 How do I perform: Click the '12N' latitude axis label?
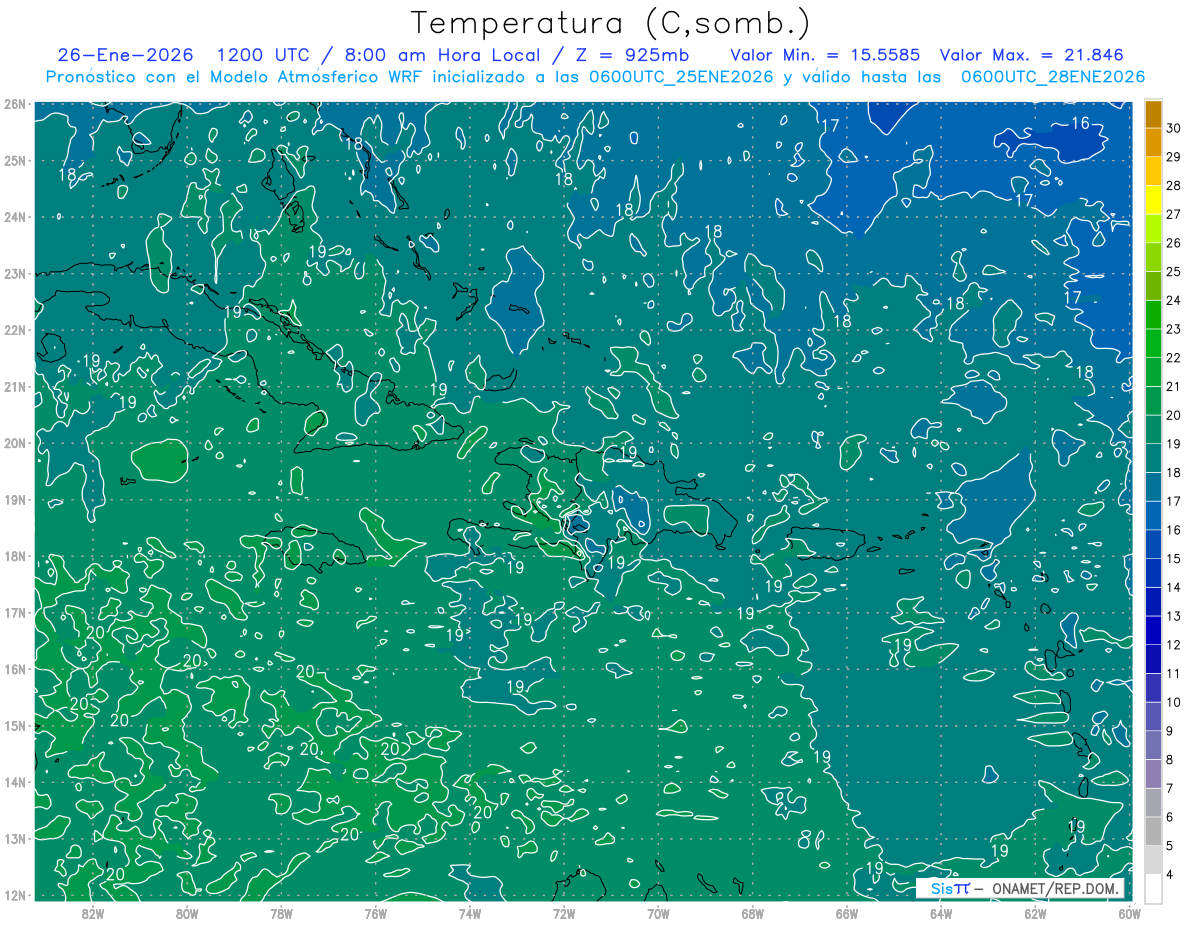click(x=14, y=895)
